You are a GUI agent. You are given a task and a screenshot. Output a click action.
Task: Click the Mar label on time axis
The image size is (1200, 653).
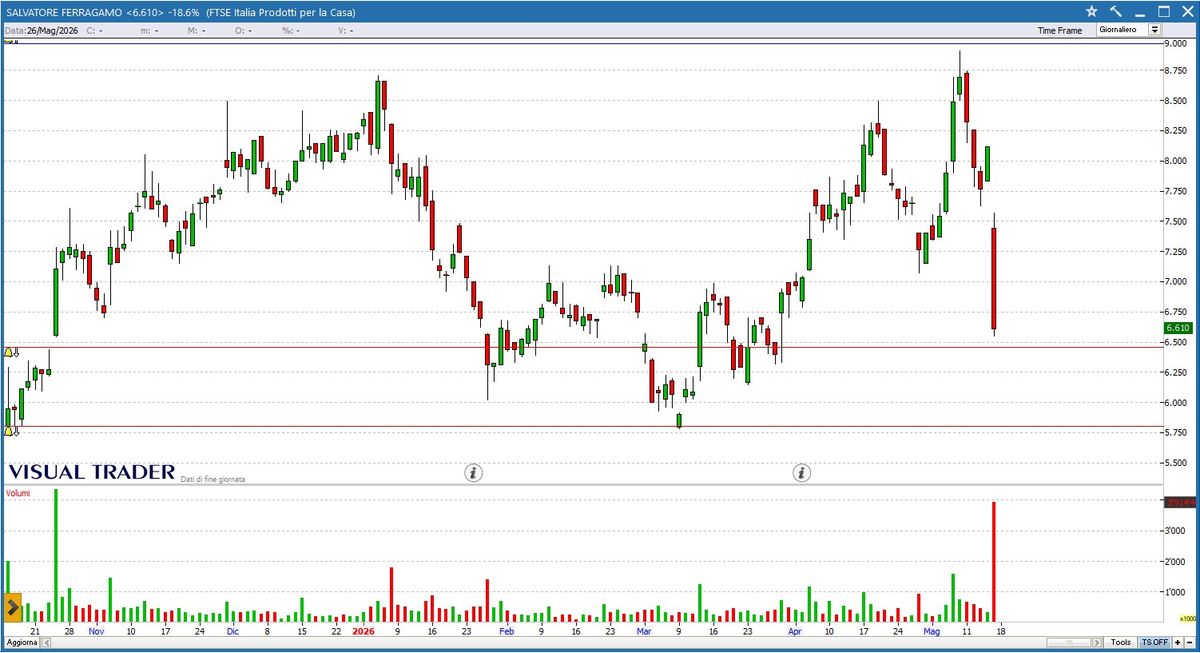click(x=644, y=631)
